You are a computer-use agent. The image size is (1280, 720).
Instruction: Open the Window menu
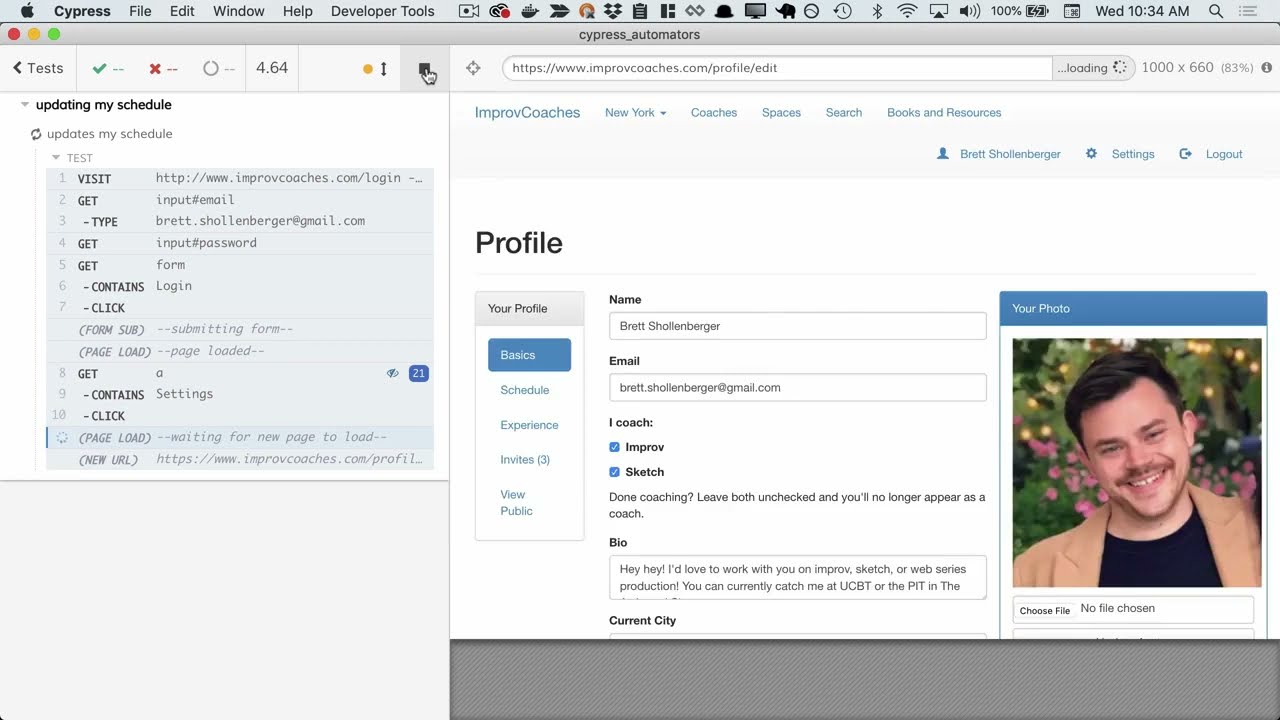tap(239, 12)
